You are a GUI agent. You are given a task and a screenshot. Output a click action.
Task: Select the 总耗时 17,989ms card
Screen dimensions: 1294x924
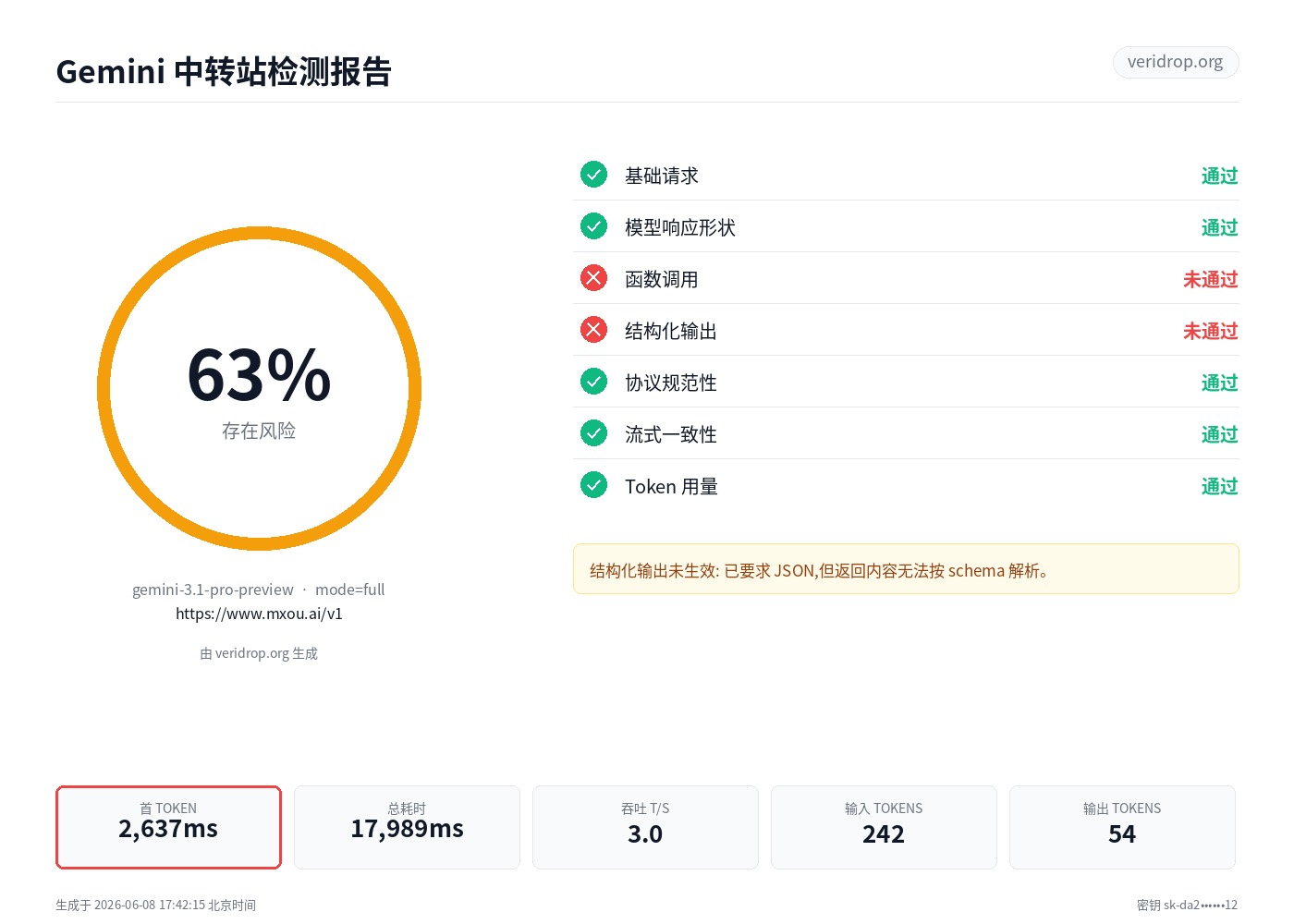coord(407,827)
